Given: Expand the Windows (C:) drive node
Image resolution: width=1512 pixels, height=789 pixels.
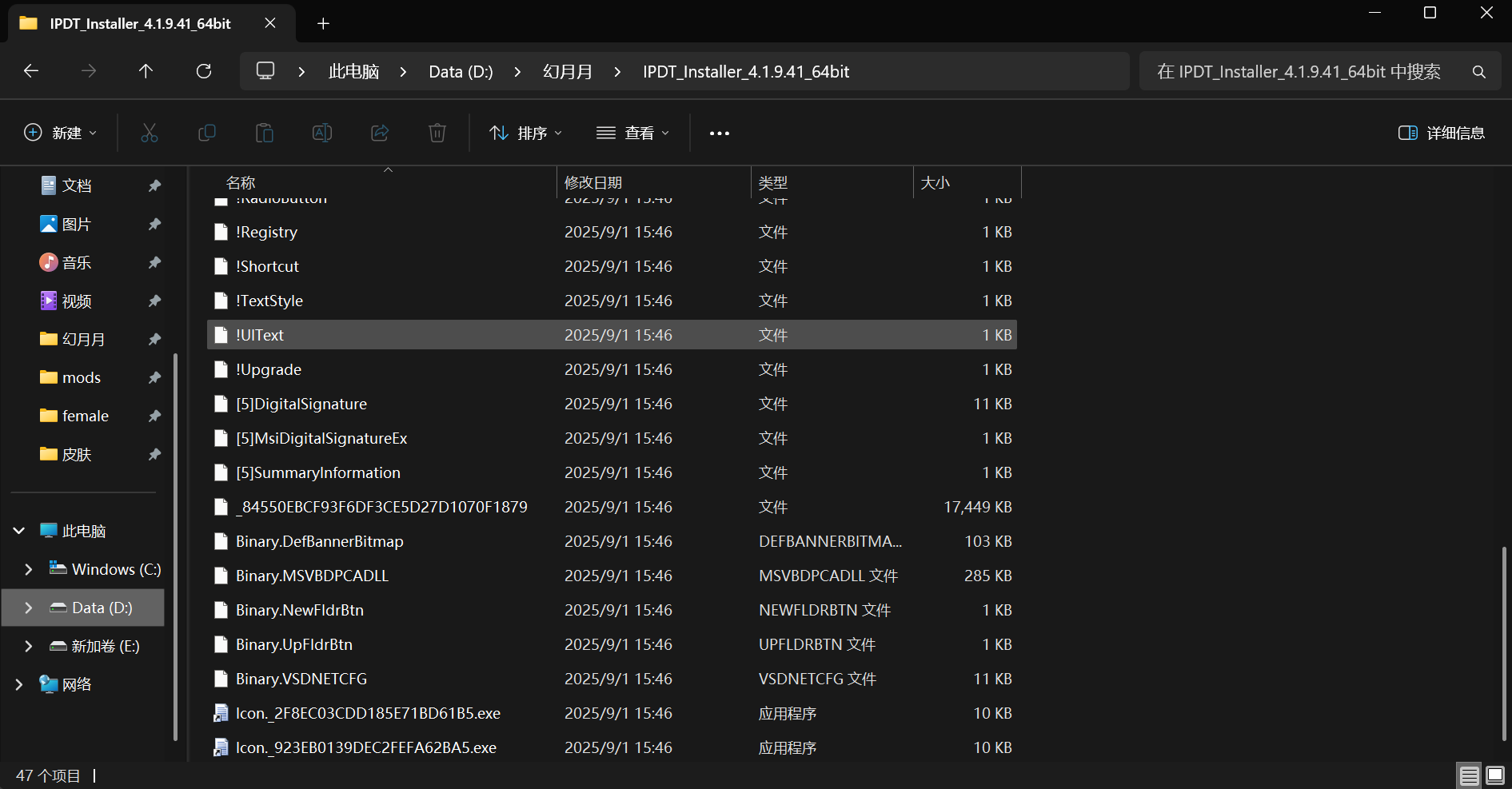Looking at the screenshot, I should pos(29,569).
